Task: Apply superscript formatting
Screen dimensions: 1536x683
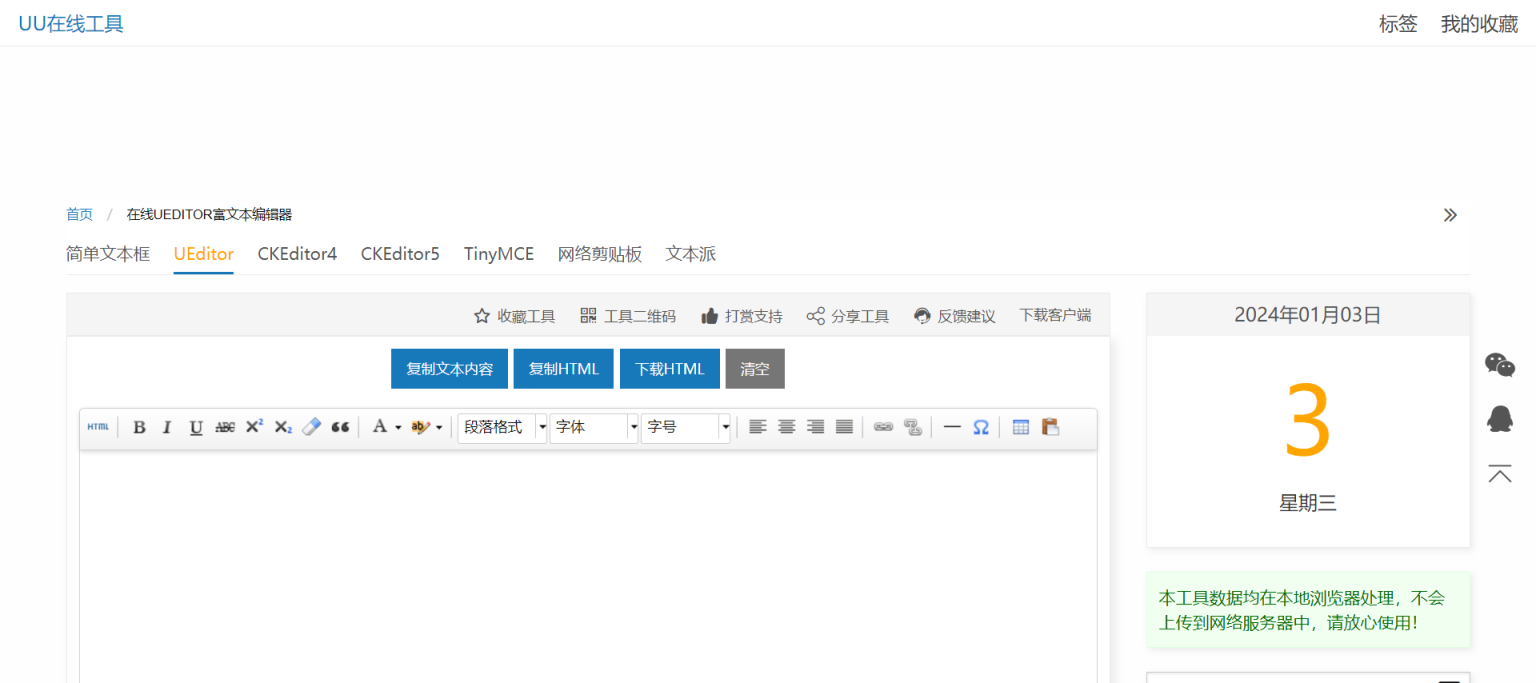Action: [x=253, y=427]
